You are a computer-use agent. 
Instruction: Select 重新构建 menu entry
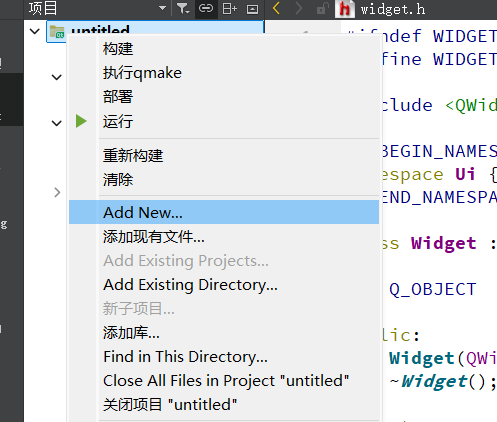click(224, 156)
